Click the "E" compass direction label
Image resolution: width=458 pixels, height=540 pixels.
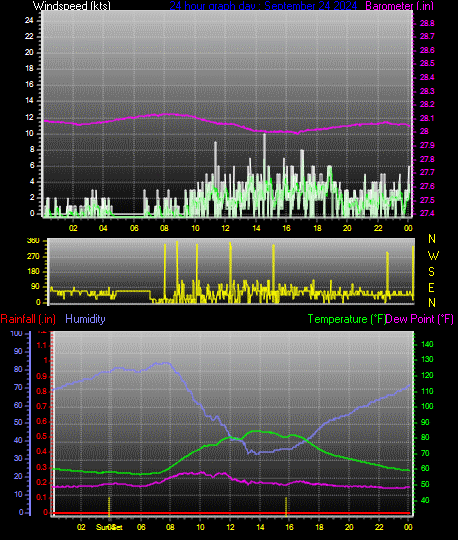431,288
